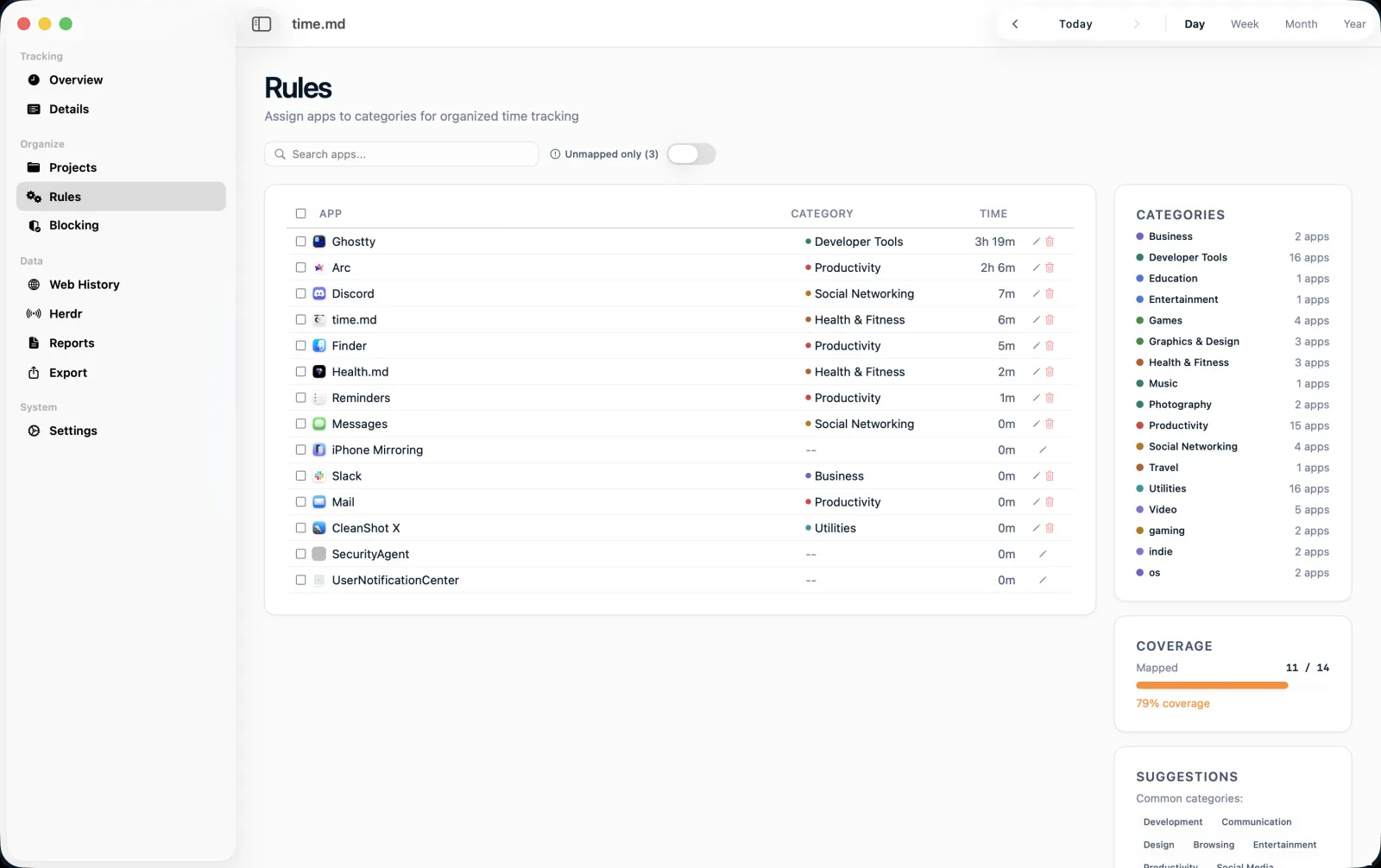Switch to Week view tab
Image resolution: width=1381 pixels, height=868 pixels.
tap(1245, 24)
